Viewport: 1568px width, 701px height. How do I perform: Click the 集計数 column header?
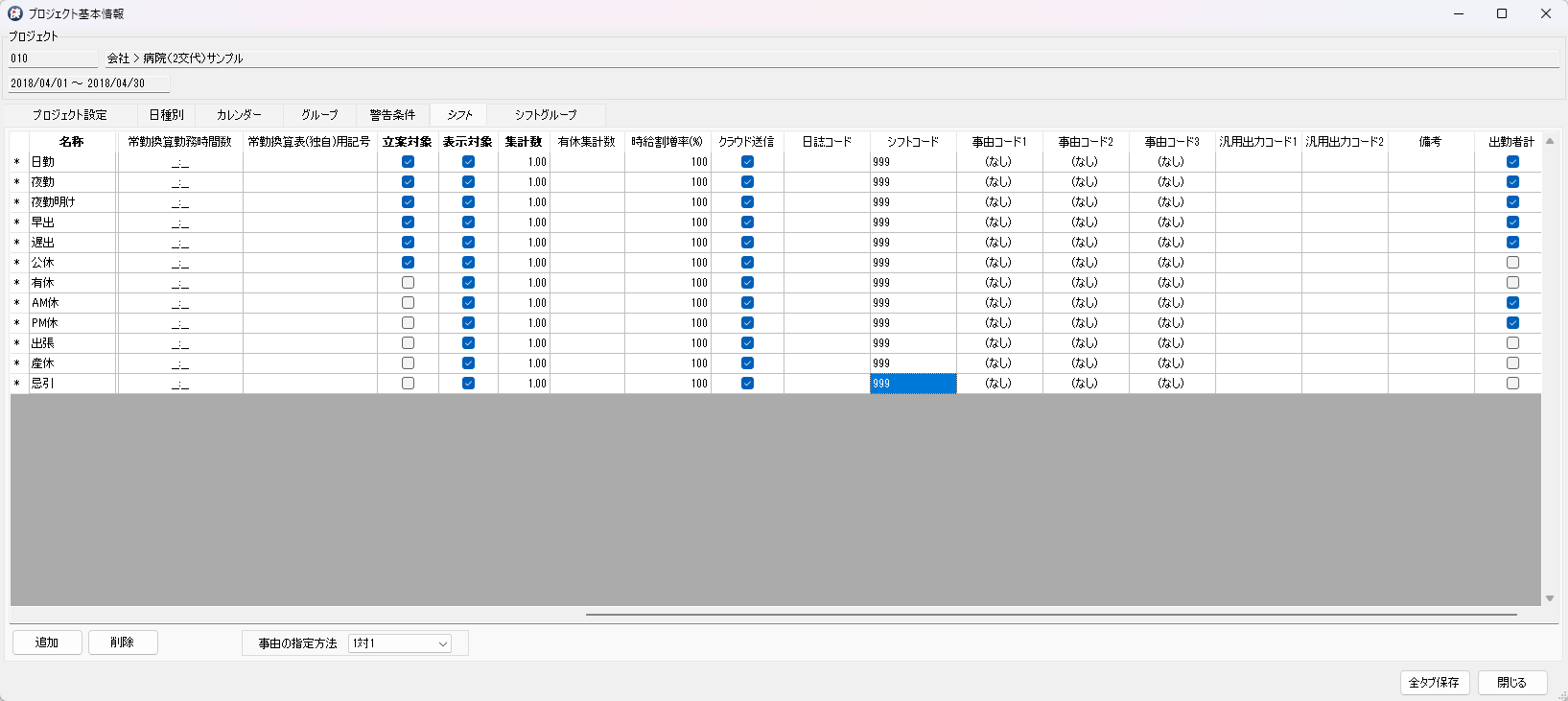(524, 142)
